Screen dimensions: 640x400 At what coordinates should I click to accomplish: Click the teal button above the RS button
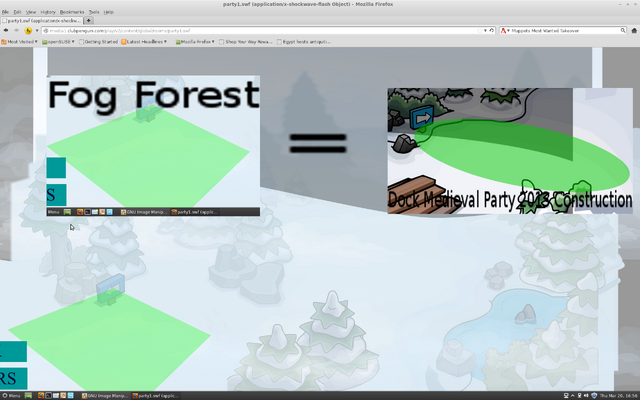point(13,351)
